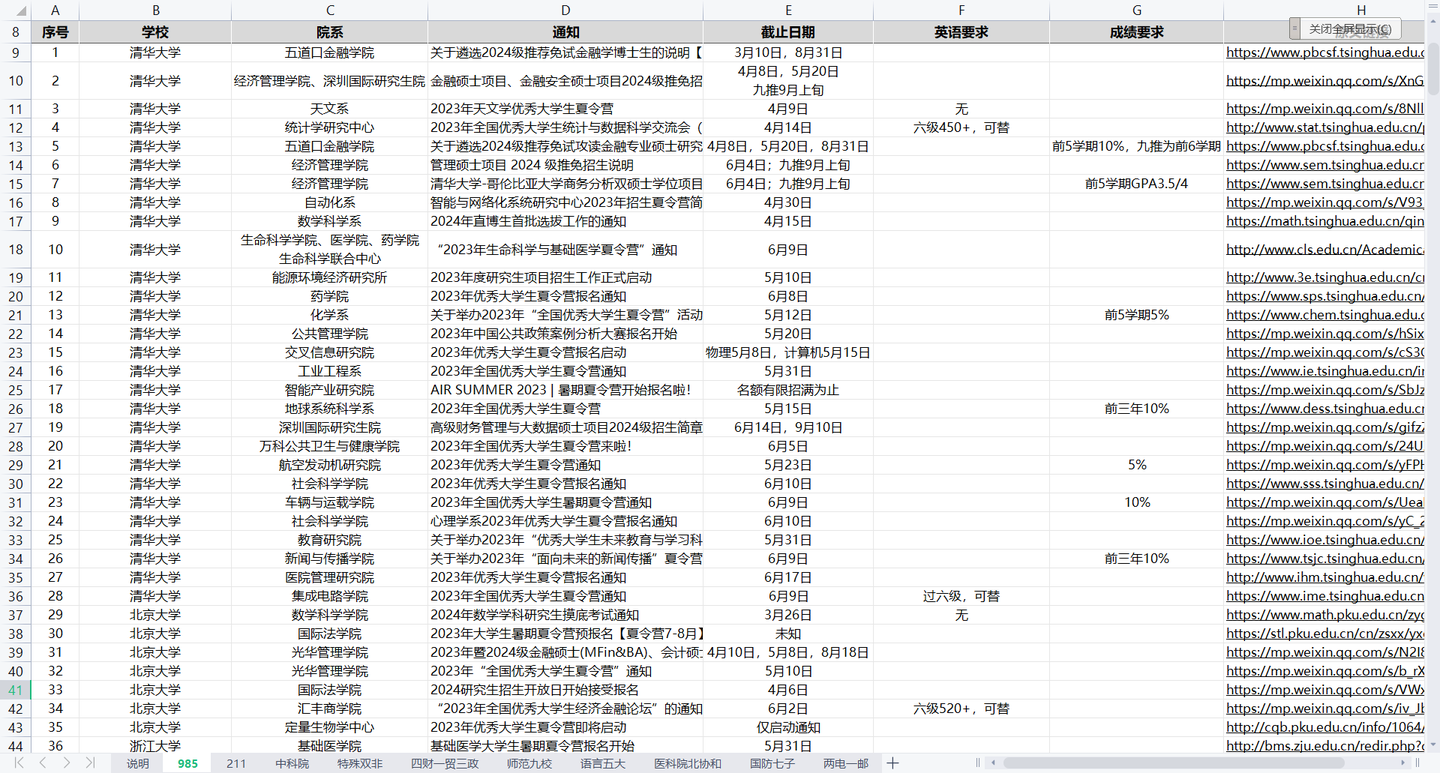Open the pbcsf.tsinghua.edu link in row 9

(x=1325, y=52)
